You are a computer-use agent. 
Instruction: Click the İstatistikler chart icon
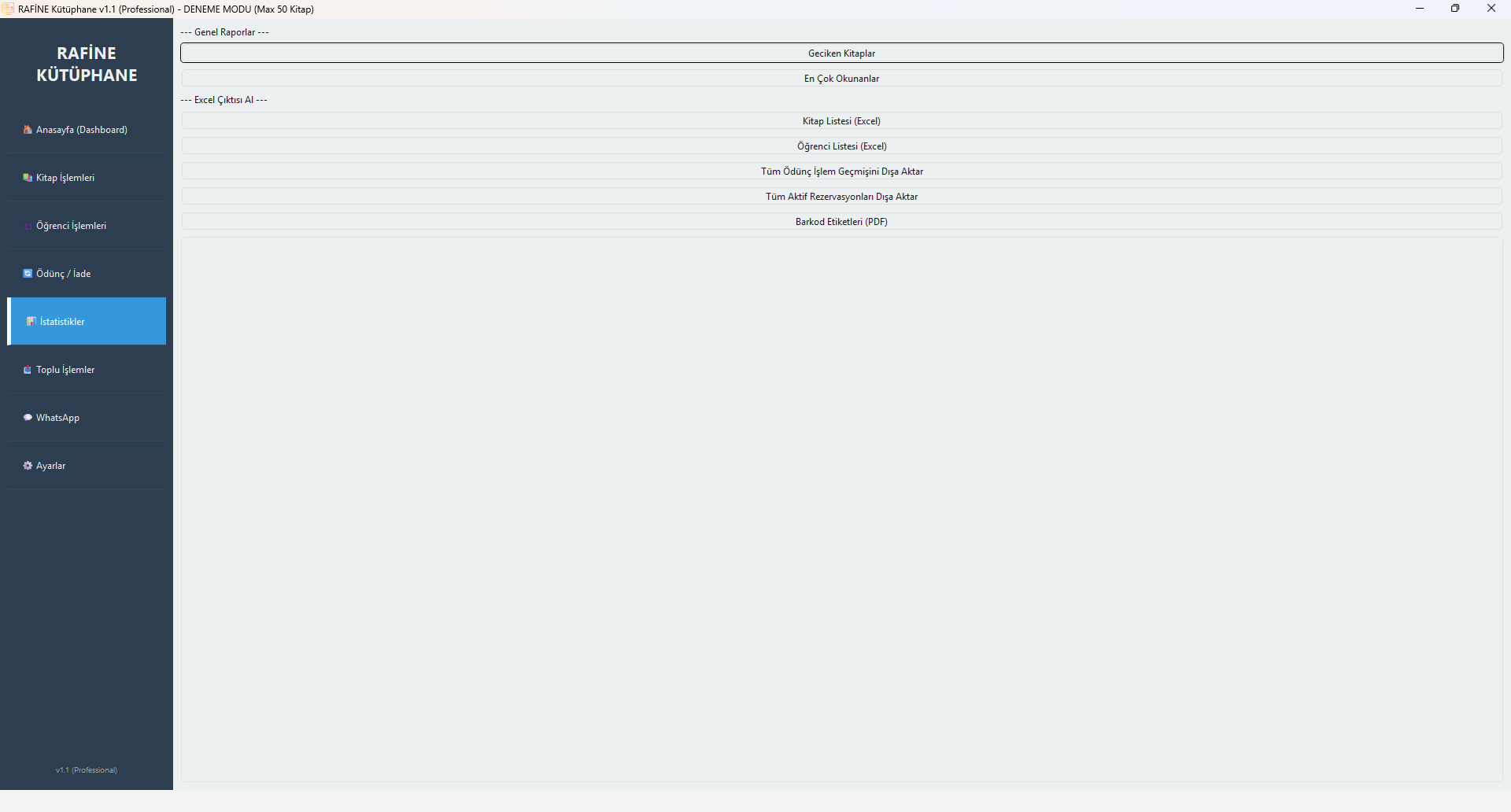(x=31, y=322)
